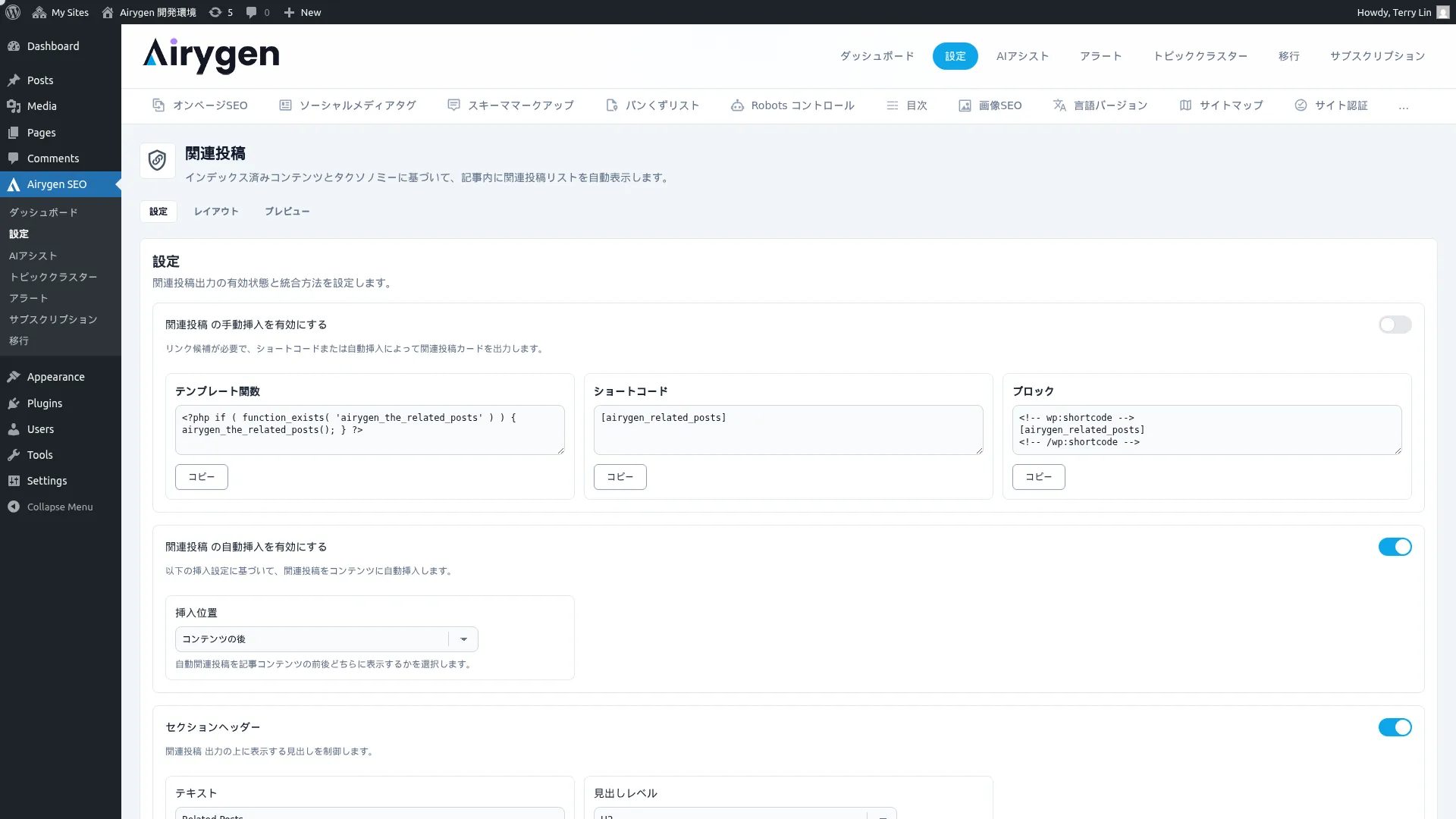Image resolution: width=1456 pixels, height=819 pixels.
Task: Enable 関連投稿 manual insertion toggle
Action: pyautogui.click(x=1395, y=325)
